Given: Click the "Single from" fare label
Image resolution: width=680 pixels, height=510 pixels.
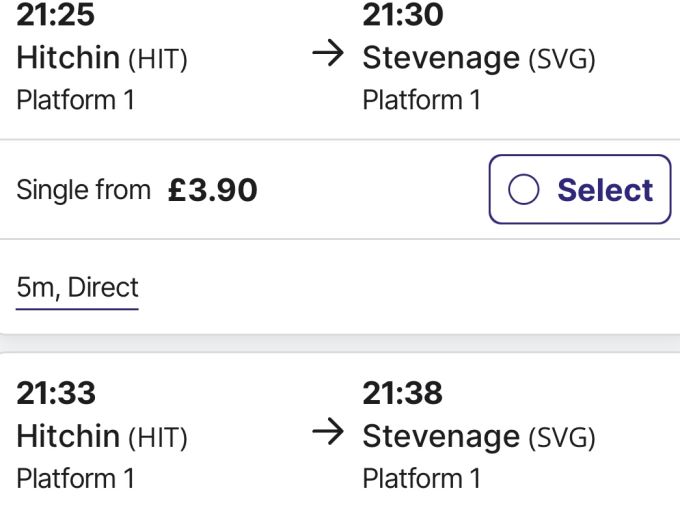Looking at the screenshot, I should (x=83, y=190).
